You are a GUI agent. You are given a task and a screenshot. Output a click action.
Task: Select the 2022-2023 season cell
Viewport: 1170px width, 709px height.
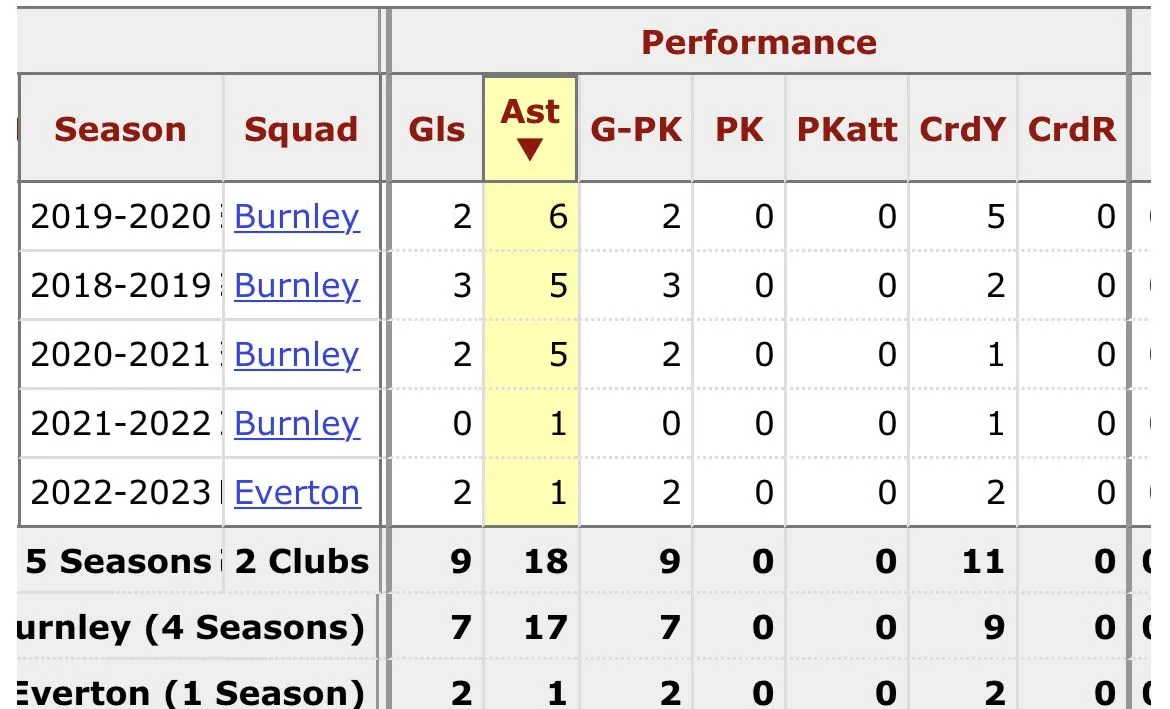(x=120, y=493)
